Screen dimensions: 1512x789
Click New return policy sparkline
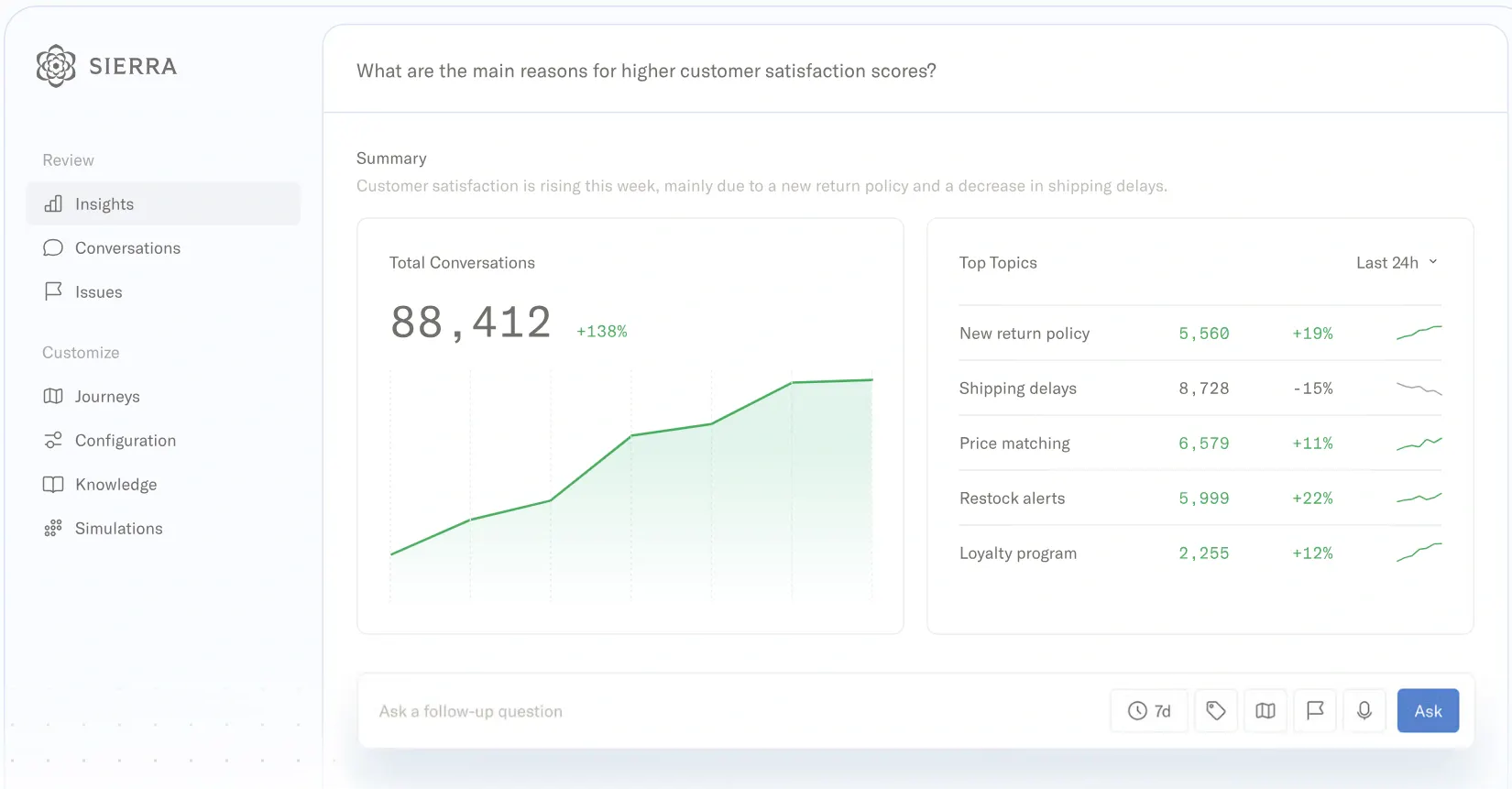(1419, 333)
